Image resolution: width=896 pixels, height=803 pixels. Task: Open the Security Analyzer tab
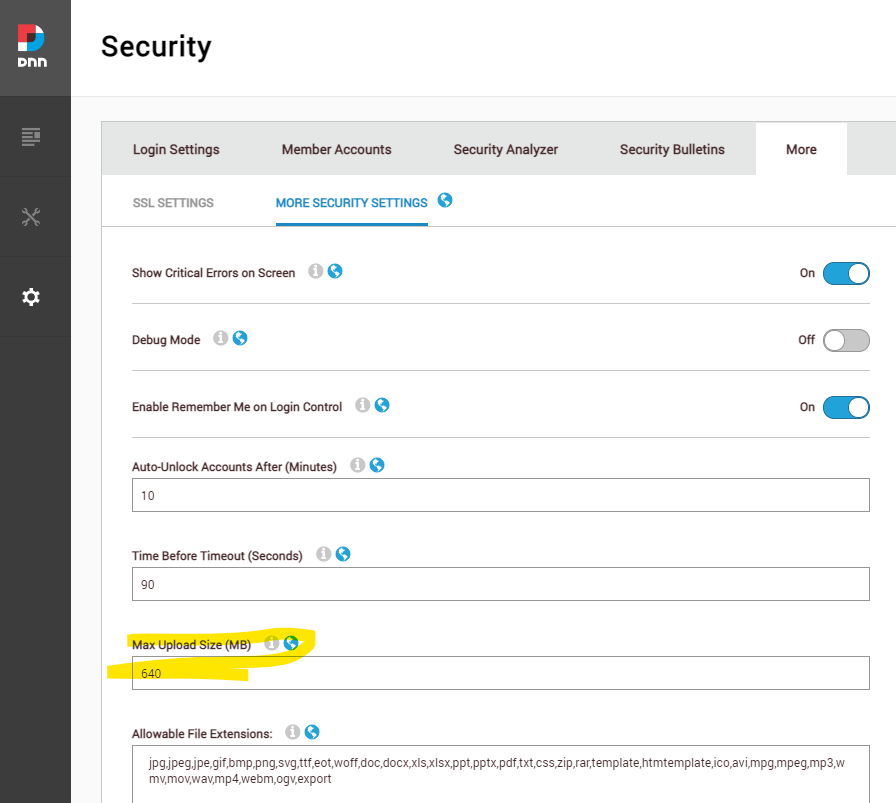point(505,148)
